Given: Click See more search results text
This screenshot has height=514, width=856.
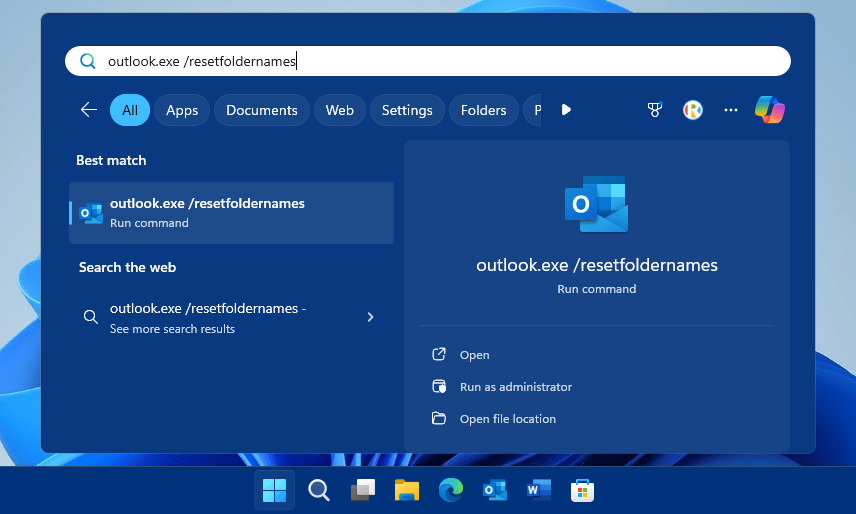Looking at the screenshot, I should [173, 329].
